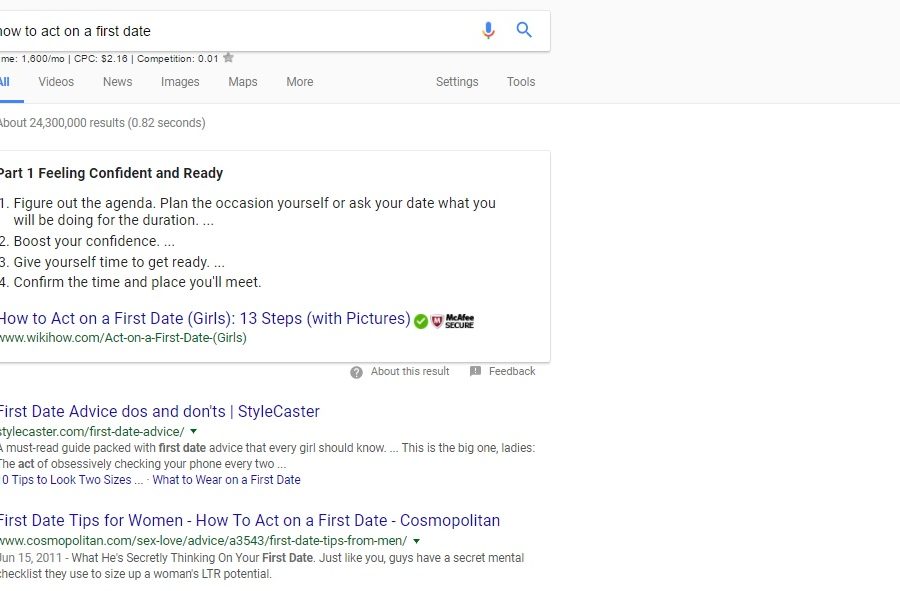900x591 pixels.
Task: Click the cosmopolitan.com first-date-tips URL text
Action: pos(203,541)
